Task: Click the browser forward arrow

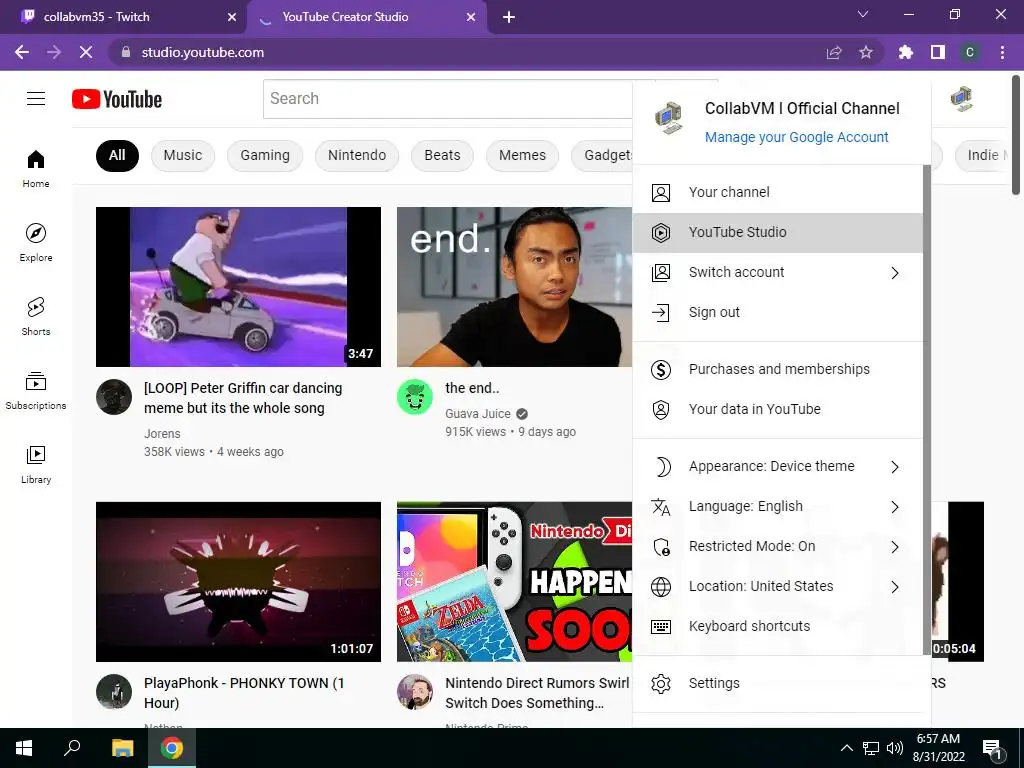Action: 54,52
